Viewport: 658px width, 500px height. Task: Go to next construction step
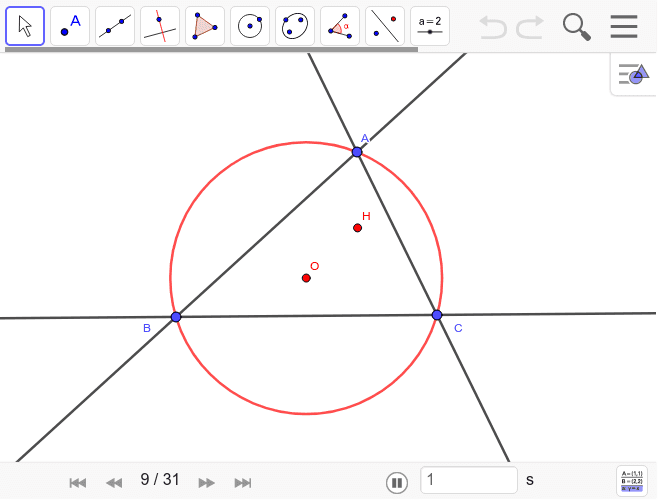207,482
